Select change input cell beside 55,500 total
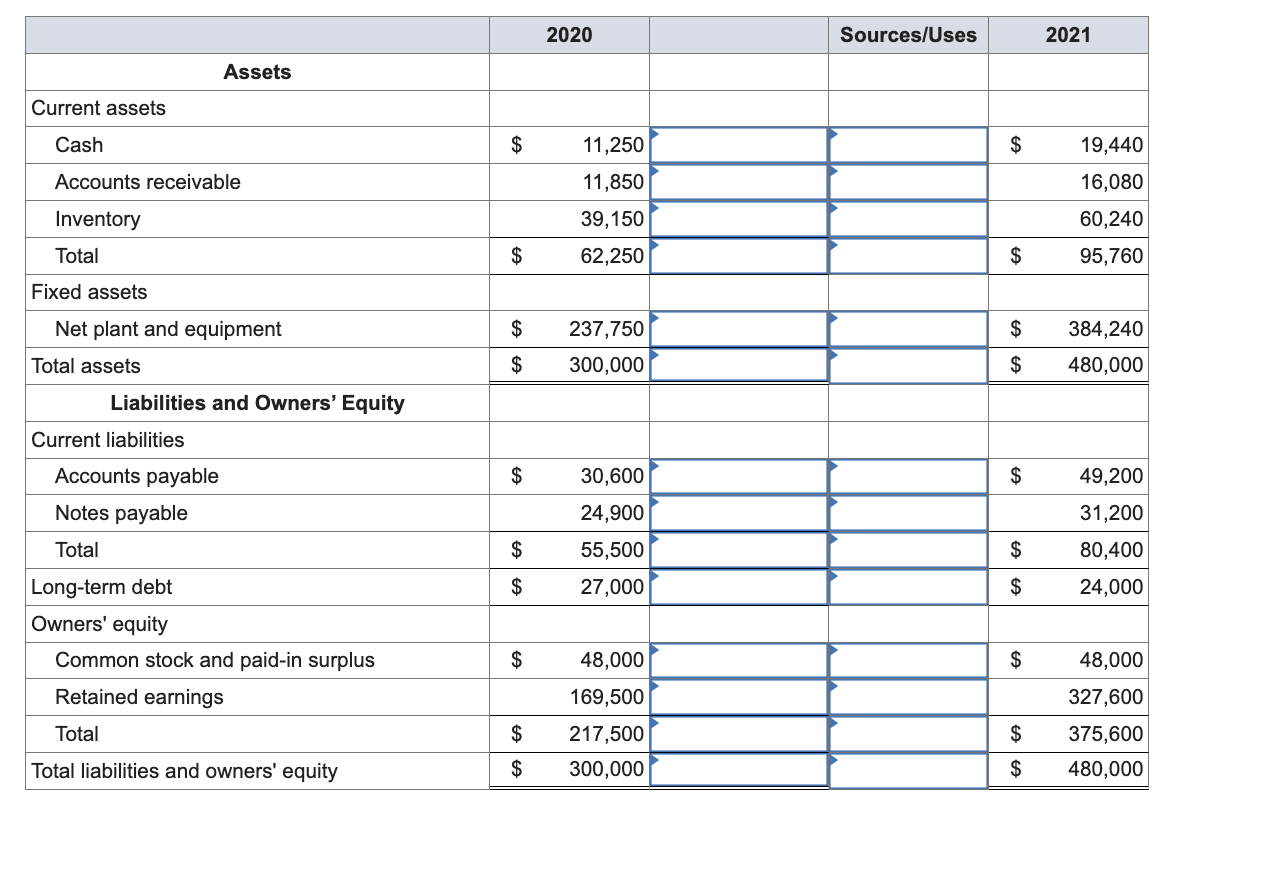 [739, 550]
